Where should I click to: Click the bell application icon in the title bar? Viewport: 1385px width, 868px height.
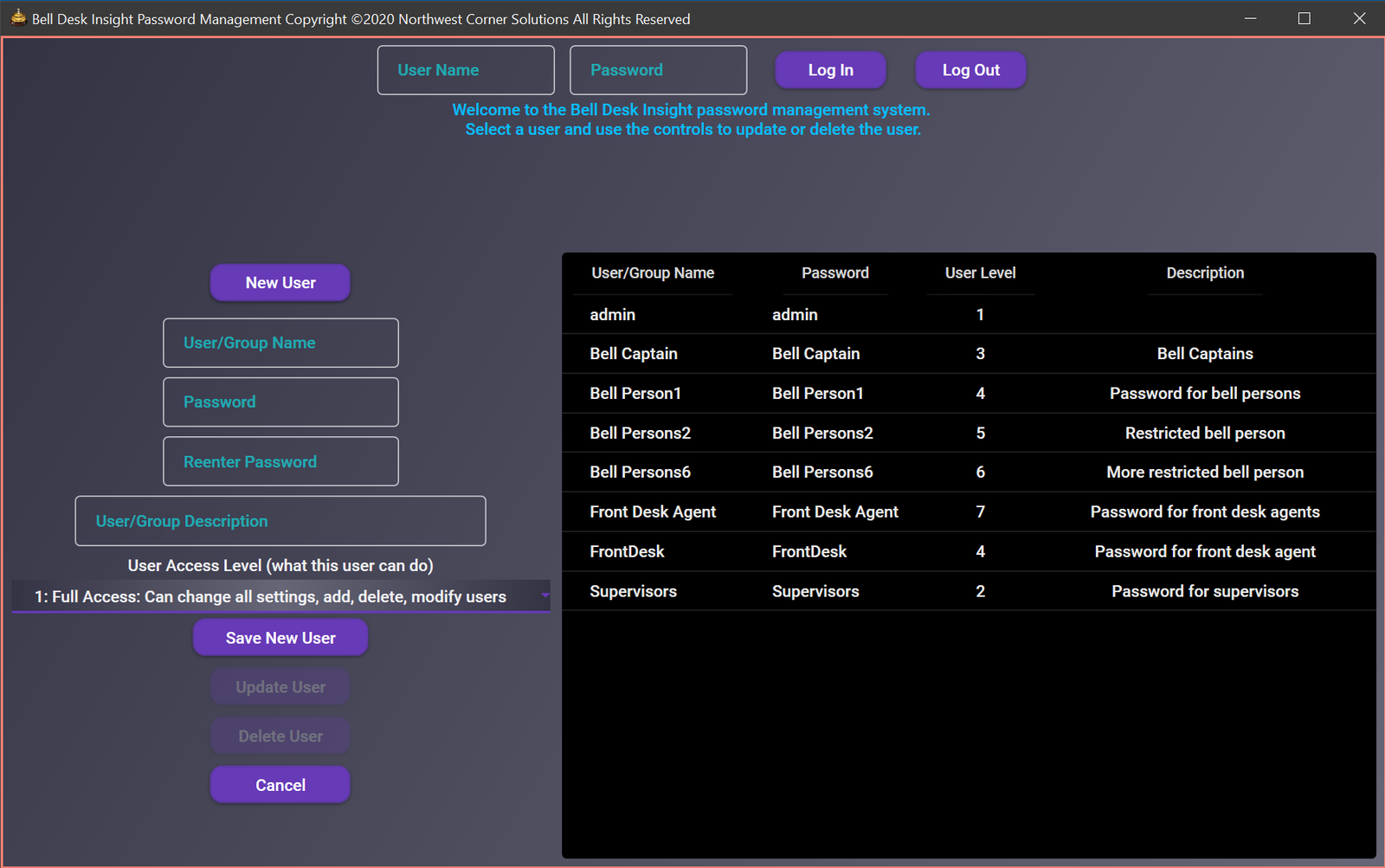point(18,18)
